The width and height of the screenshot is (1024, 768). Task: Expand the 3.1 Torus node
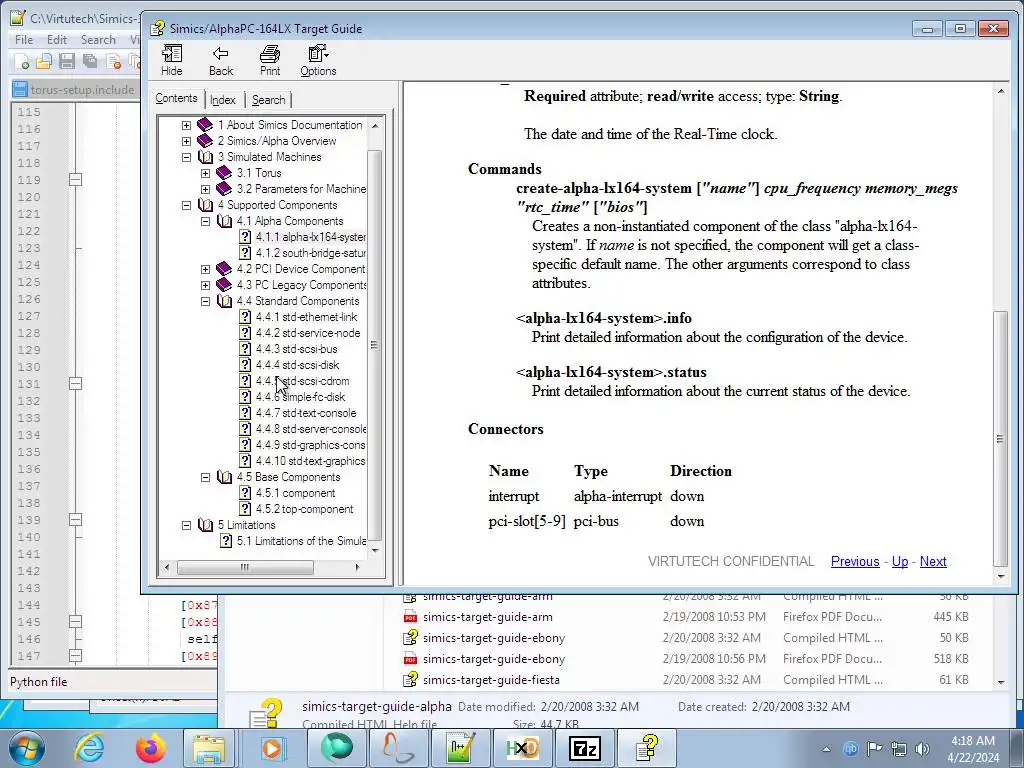[x=205, y=173]
